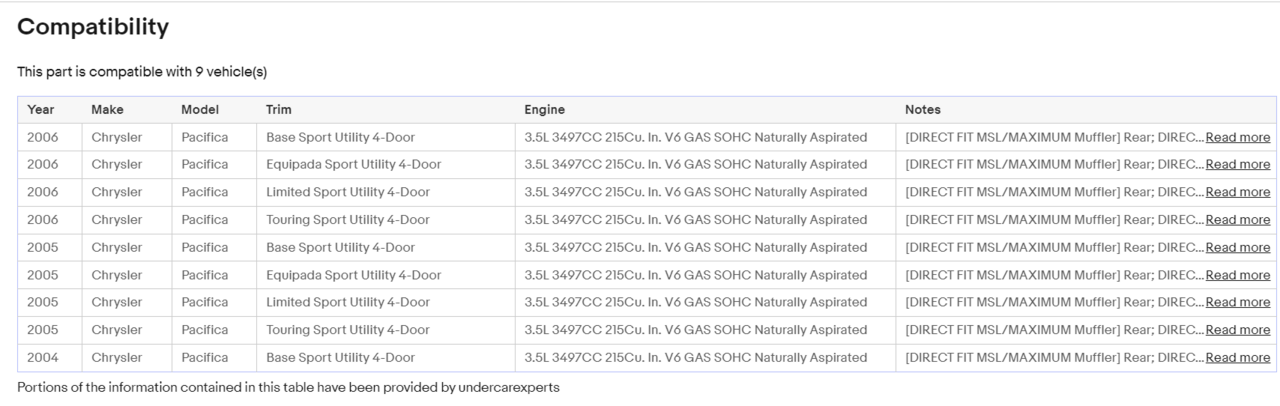Expand notes for 2006 Touring Sport Utility row

click(x=1237, y=220)
